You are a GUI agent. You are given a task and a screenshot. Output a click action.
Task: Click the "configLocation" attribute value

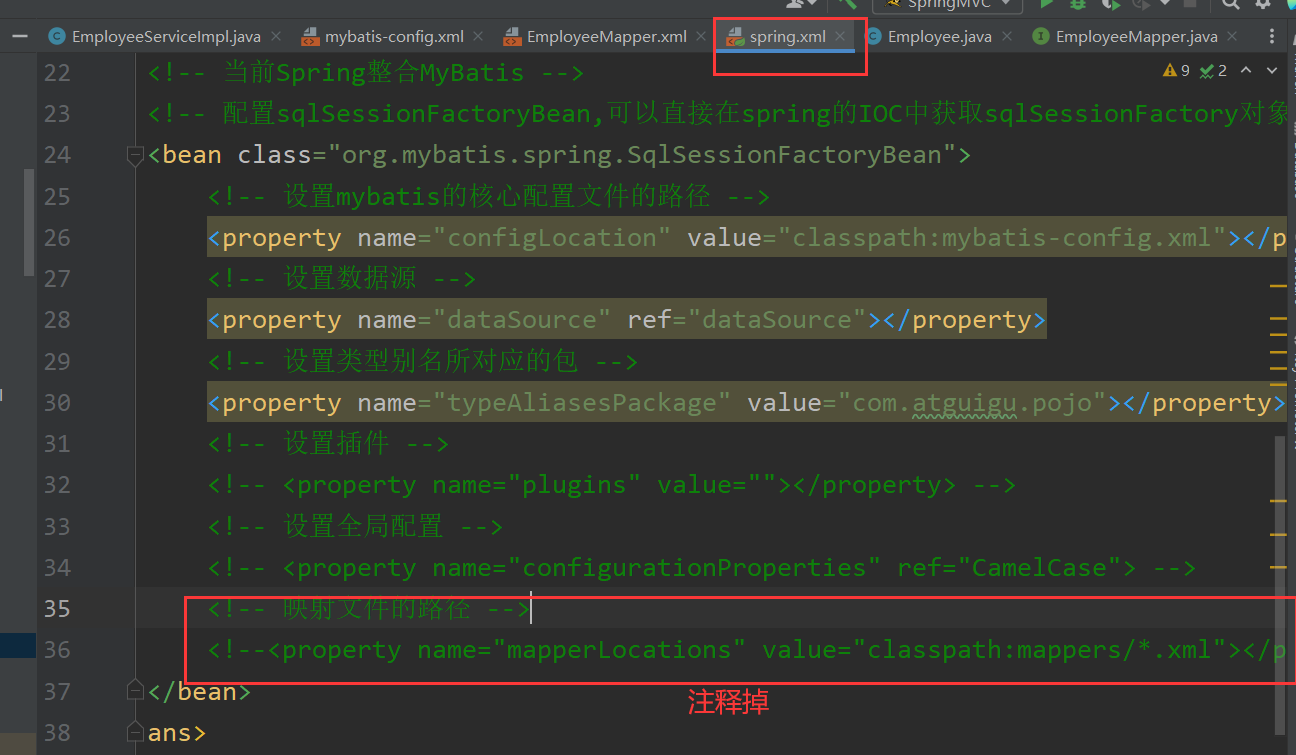552,238
